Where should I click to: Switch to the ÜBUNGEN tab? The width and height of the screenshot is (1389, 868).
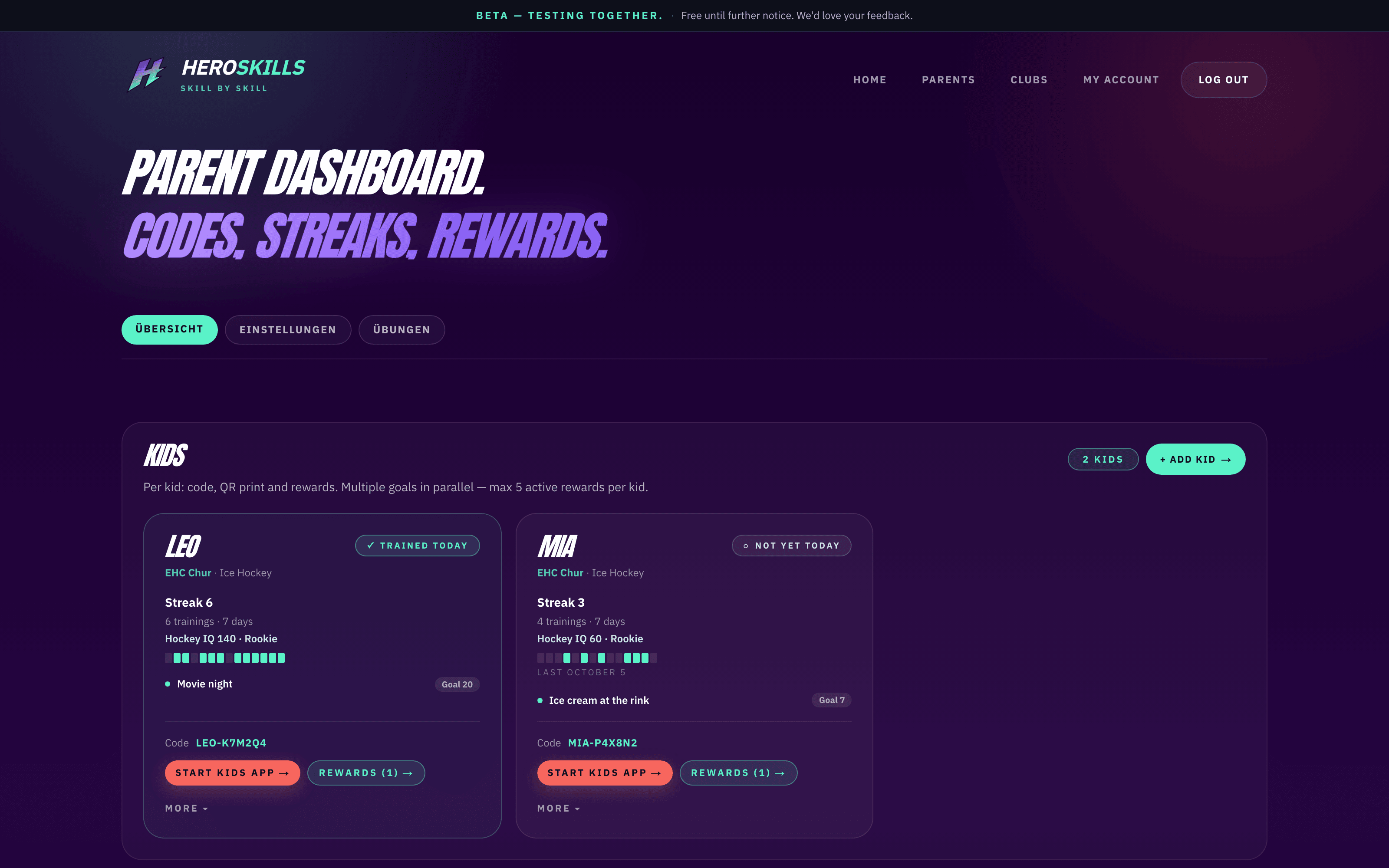pyautogui.click(x=402, y=329)
